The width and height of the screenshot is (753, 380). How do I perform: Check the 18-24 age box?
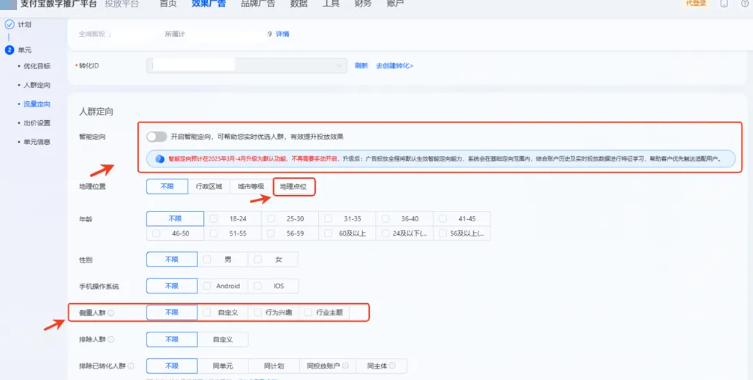pyautogui.click(x=214, y=219)
